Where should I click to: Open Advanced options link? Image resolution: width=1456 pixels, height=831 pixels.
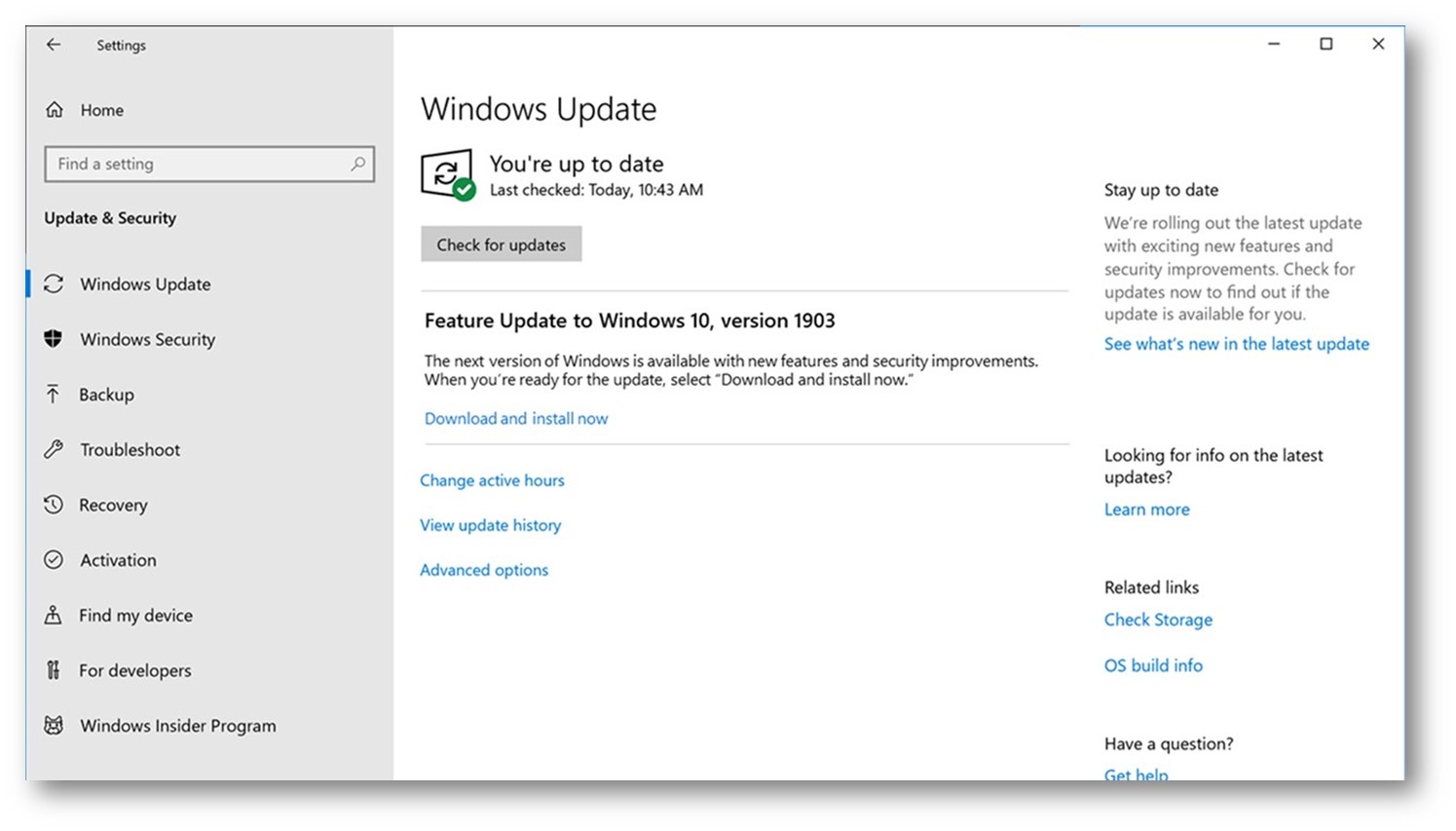484,570
